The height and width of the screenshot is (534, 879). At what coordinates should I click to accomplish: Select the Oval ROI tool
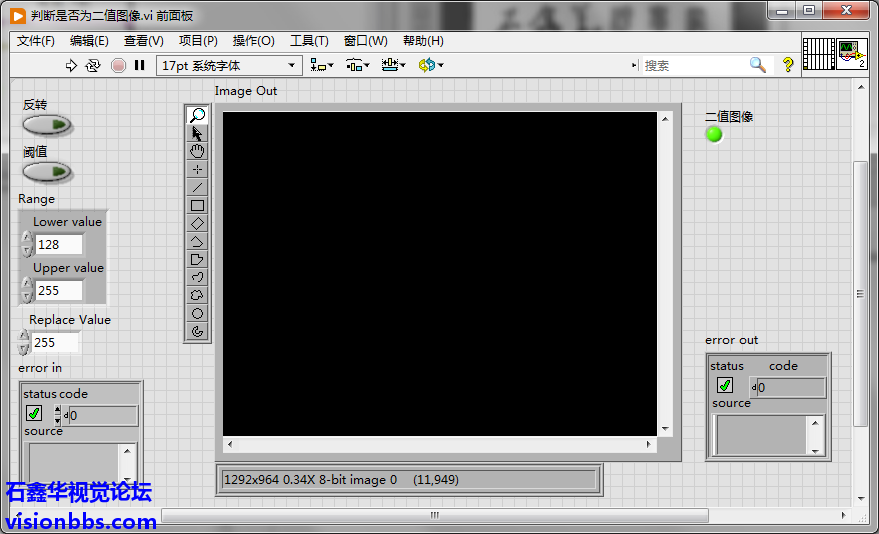click(197, 313)
